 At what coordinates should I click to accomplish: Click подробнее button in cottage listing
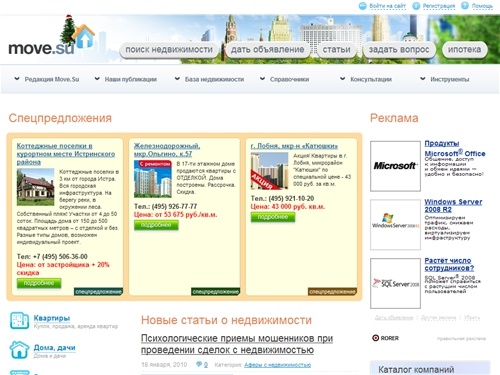(39, 283)
